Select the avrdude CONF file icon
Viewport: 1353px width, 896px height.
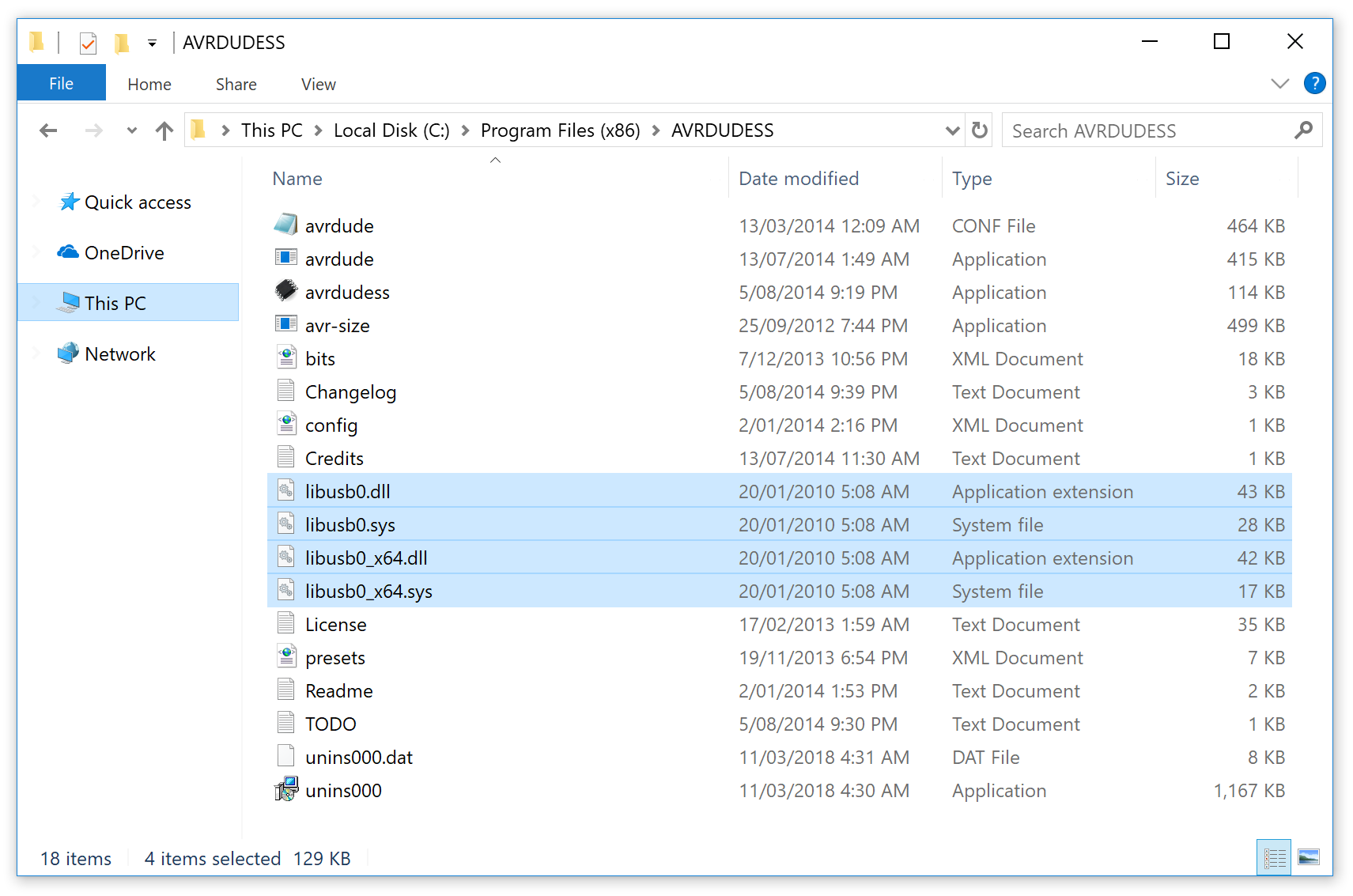pyautogui.click(x=286, y=225)
